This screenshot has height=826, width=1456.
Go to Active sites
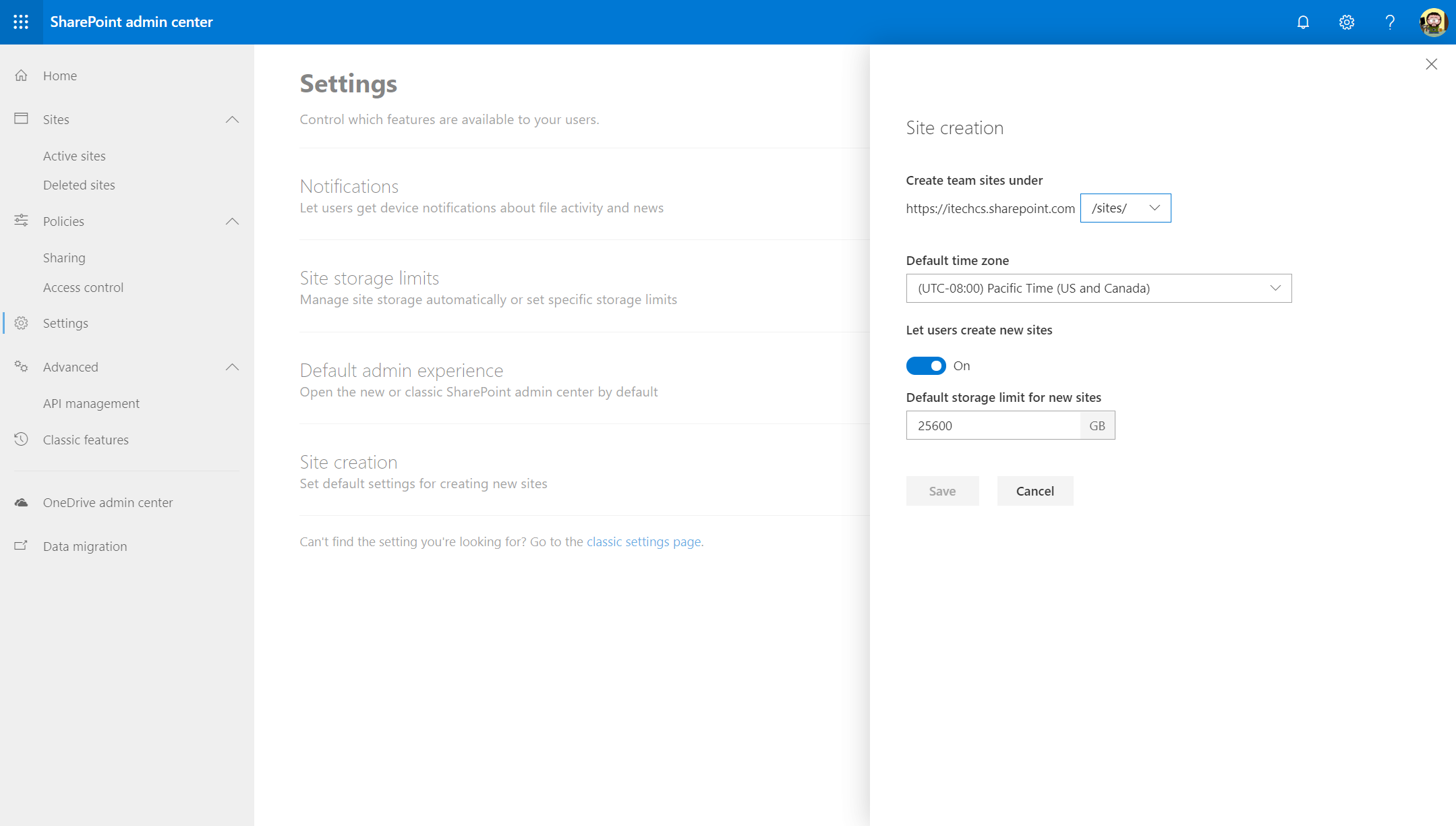tap(74, 156)
